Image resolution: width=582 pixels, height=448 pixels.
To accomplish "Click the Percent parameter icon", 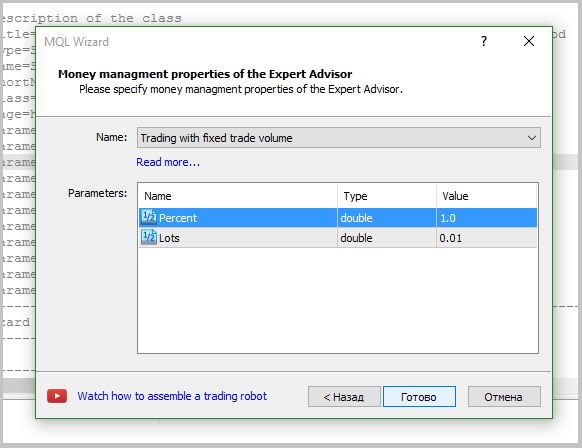I will 149,218.
